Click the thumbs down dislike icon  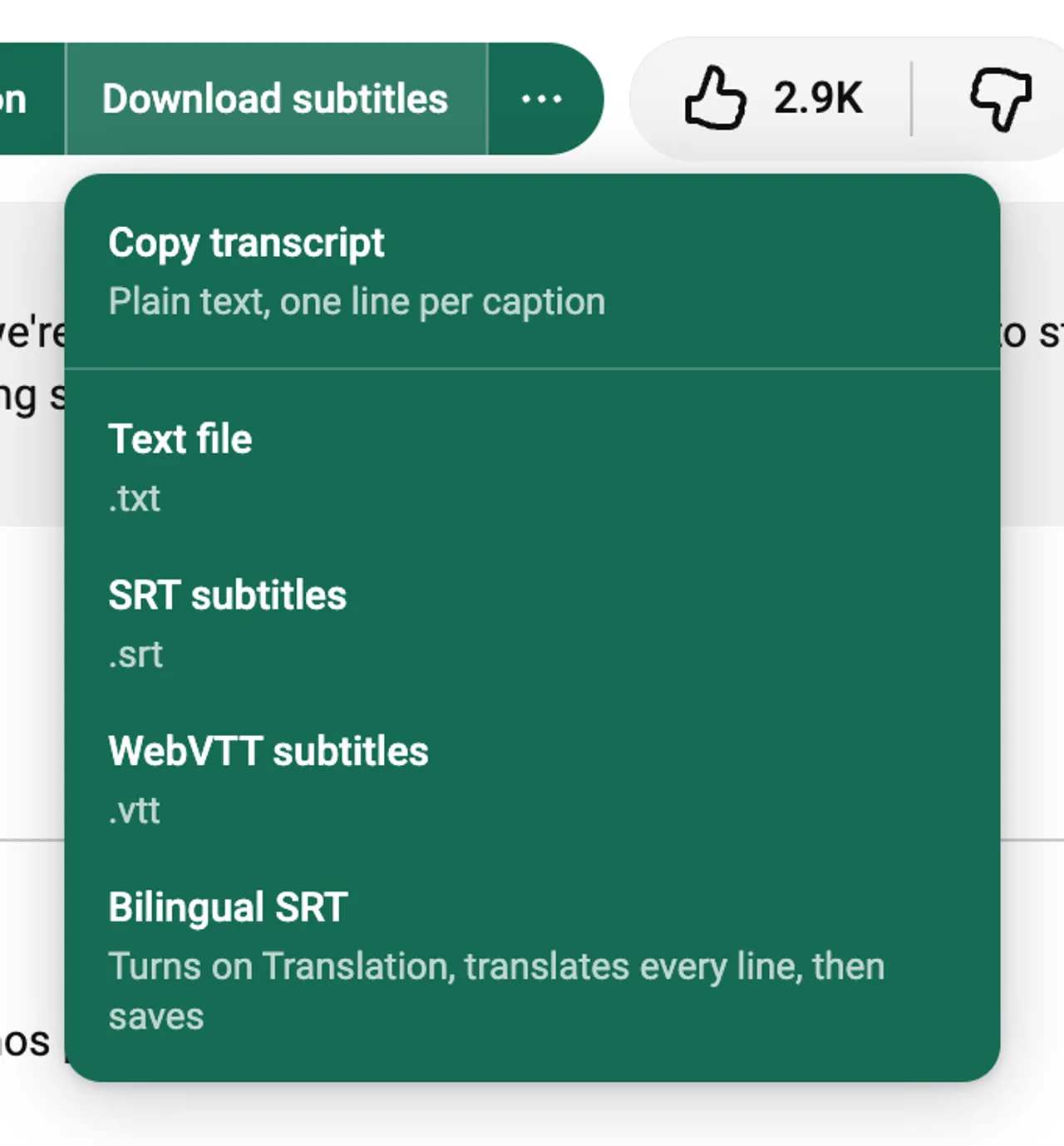click(x=1001, y=99)
